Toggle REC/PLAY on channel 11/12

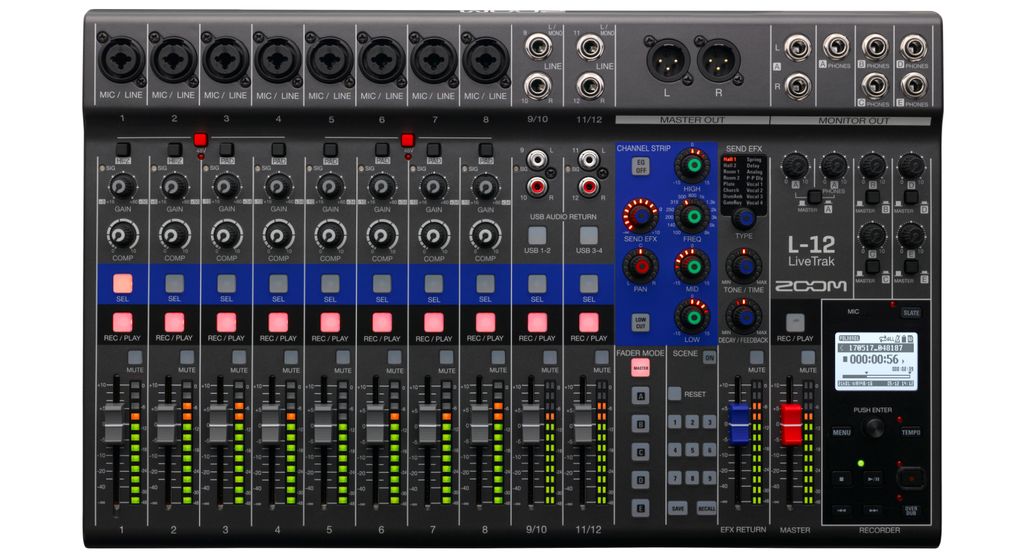click(x=588, y=323)
